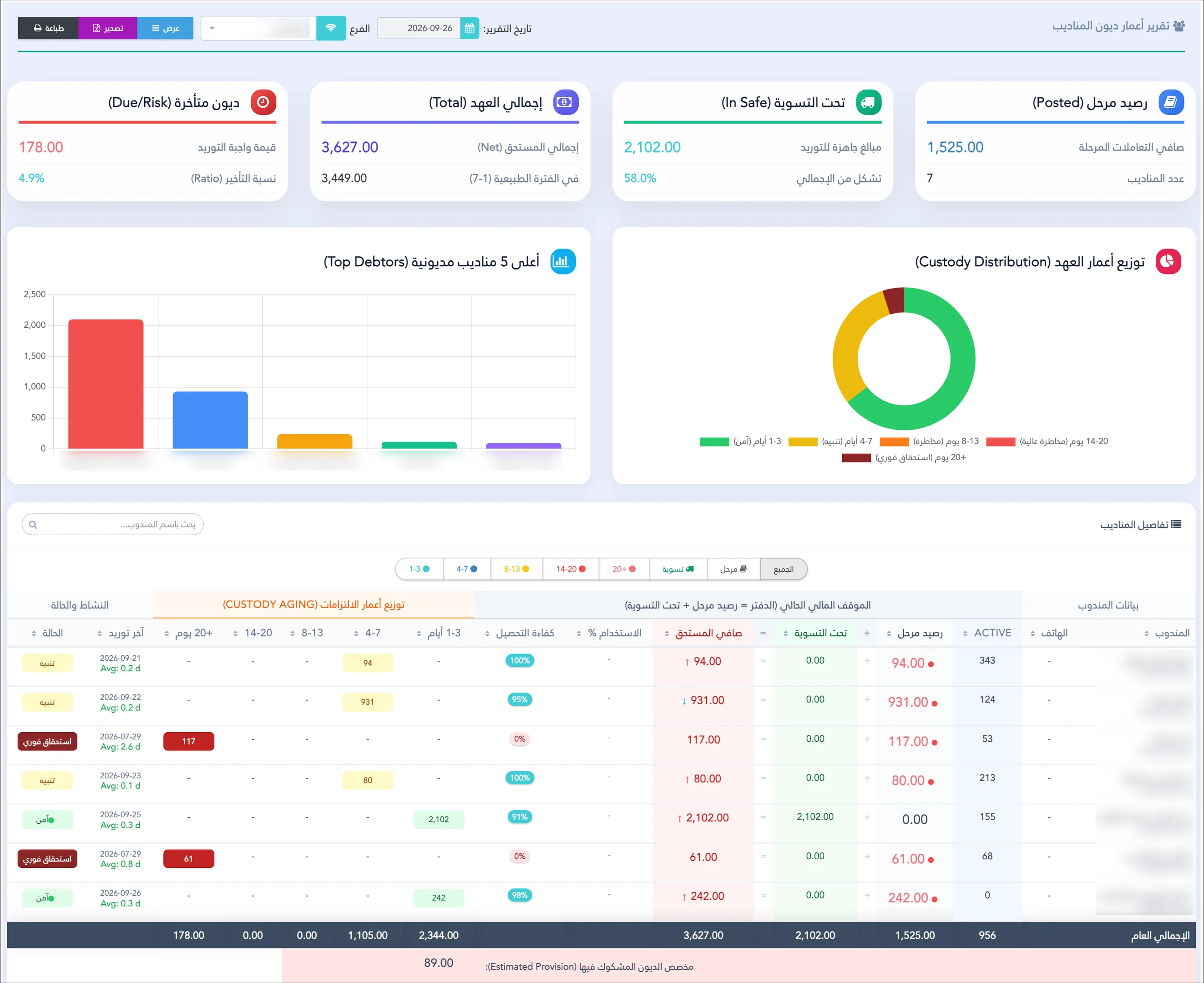Image resolution: width=1204 pixels, height=983 pixels.
Task: Click the 2,102 green aging badge
Action: pos(439,819)
